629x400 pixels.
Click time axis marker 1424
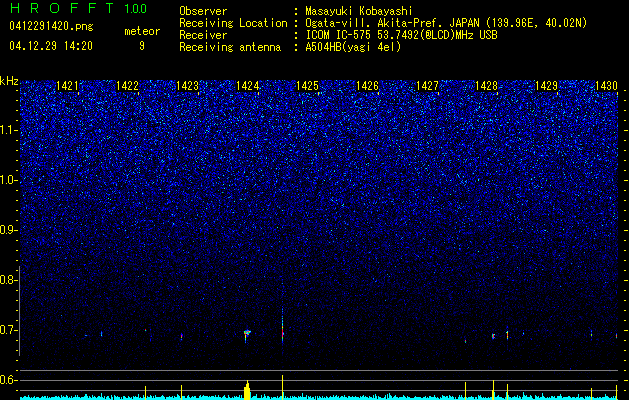248,86
